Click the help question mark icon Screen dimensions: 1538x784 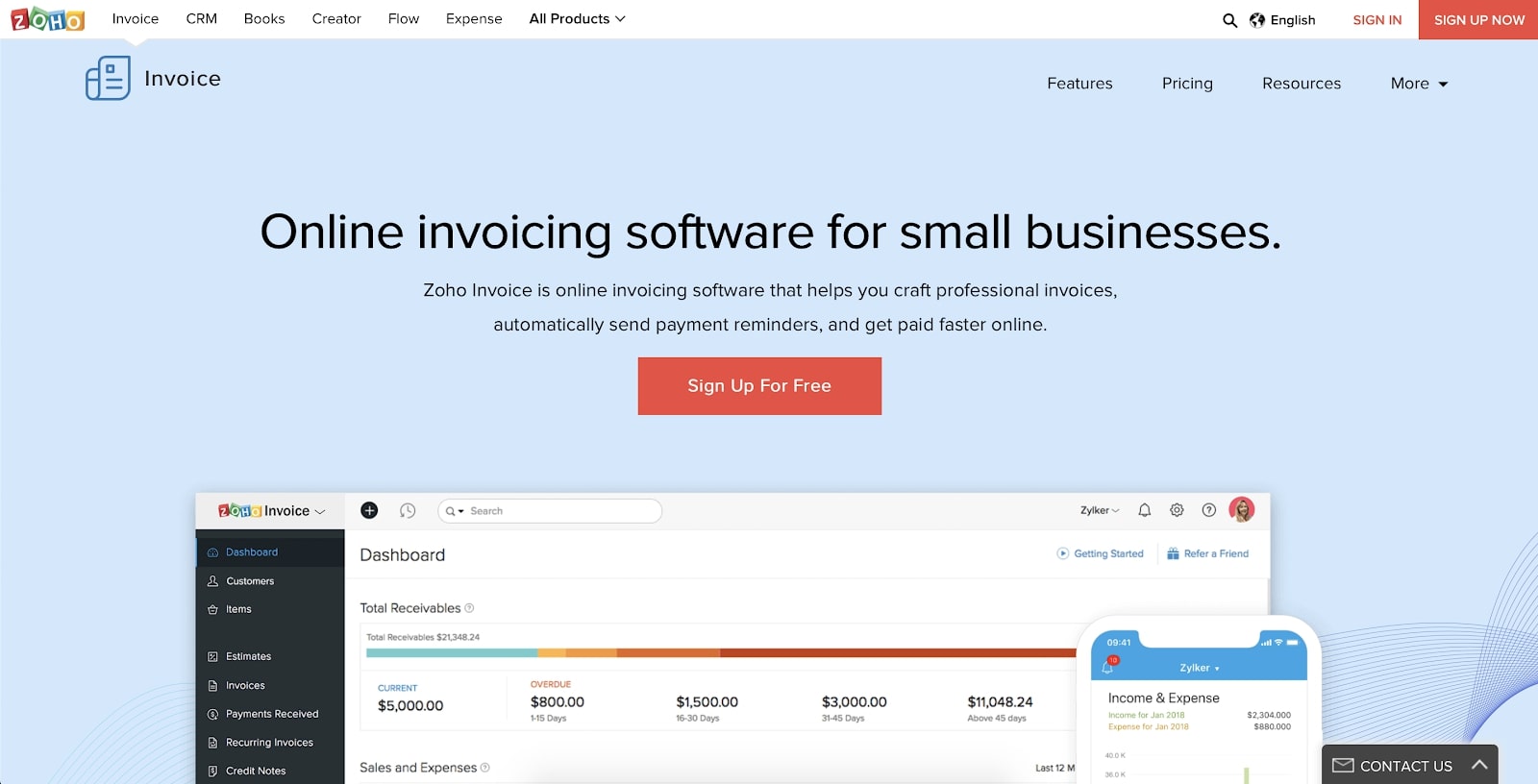coord(1209,510)
